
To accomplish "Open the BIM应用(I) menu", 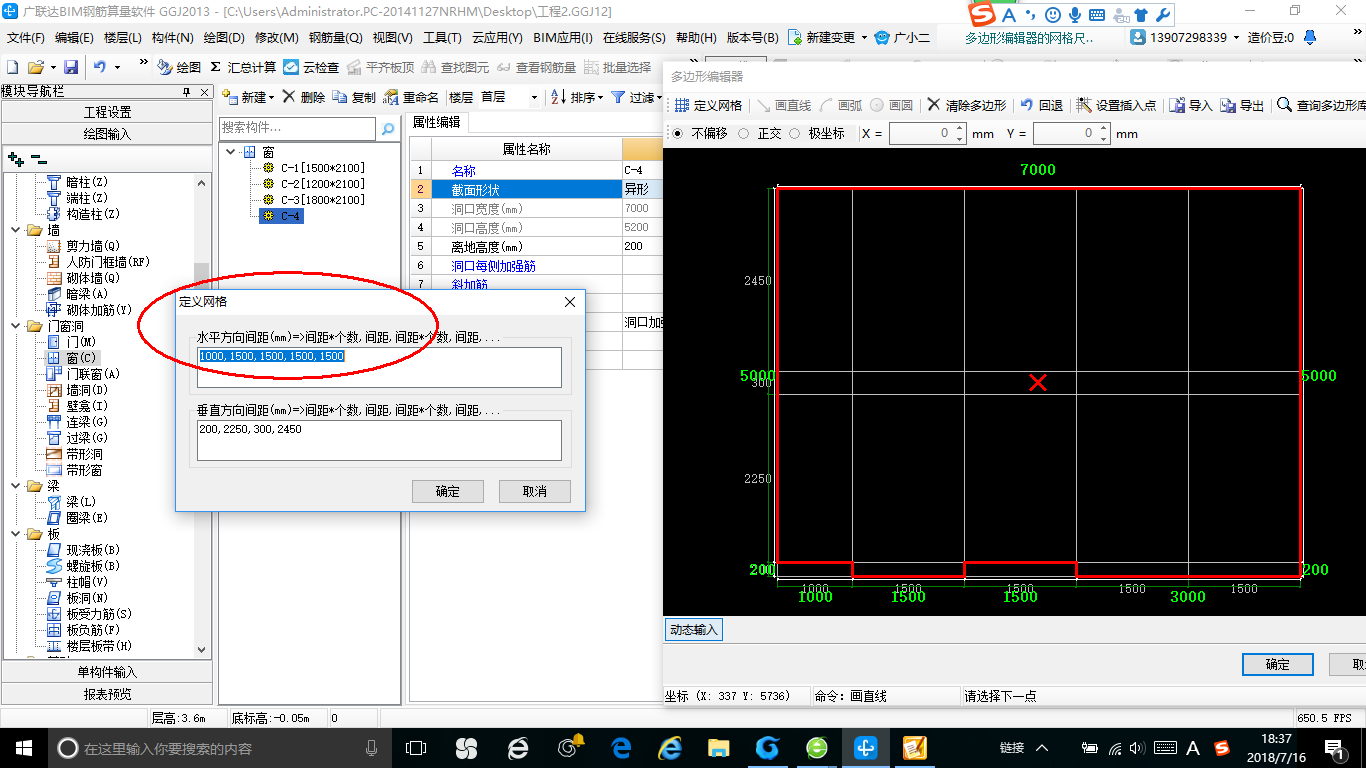I will [563, 37].
